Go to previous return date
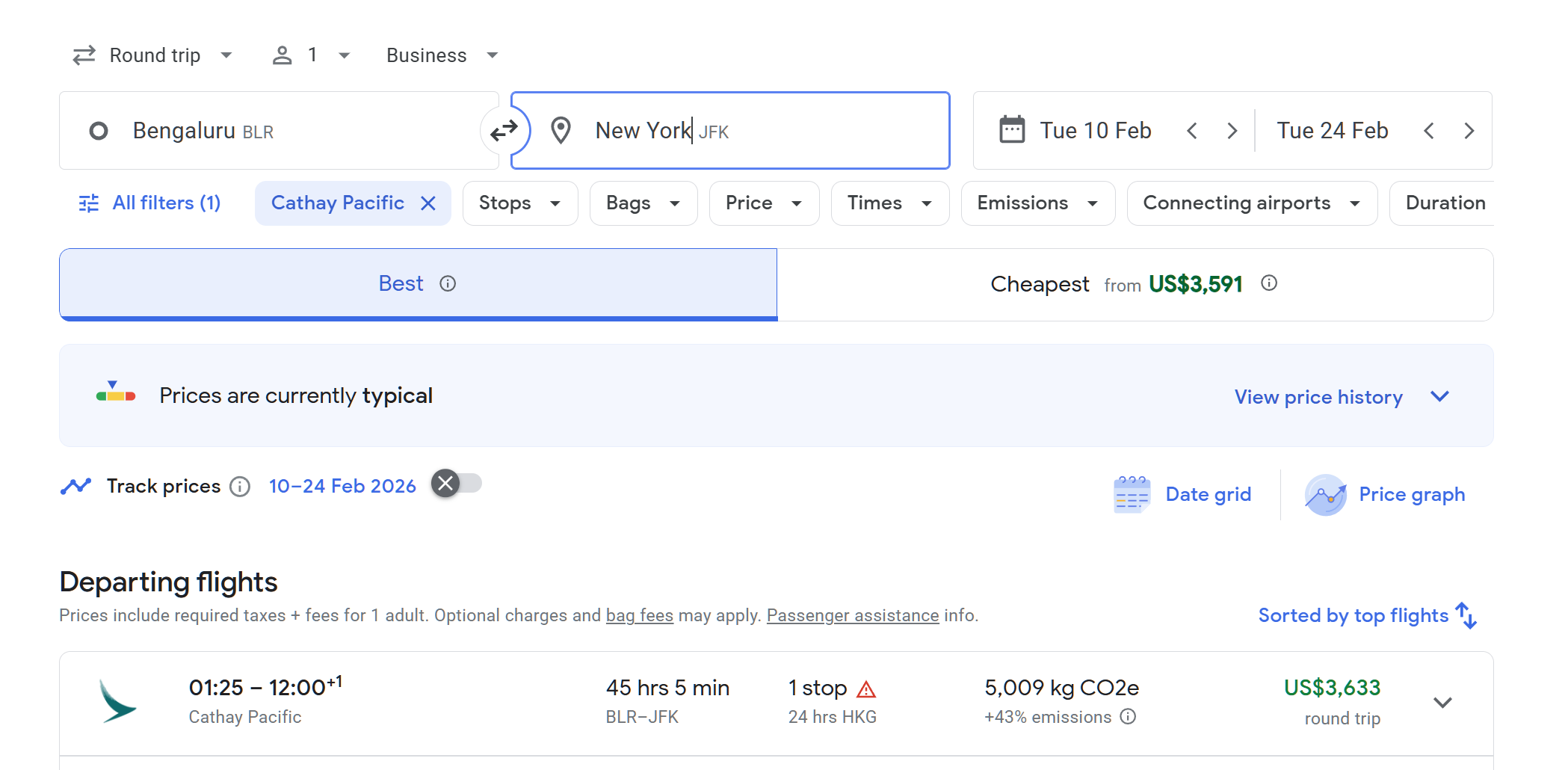This screenshot has width=1568, height=770. (x=1429, y=131)
